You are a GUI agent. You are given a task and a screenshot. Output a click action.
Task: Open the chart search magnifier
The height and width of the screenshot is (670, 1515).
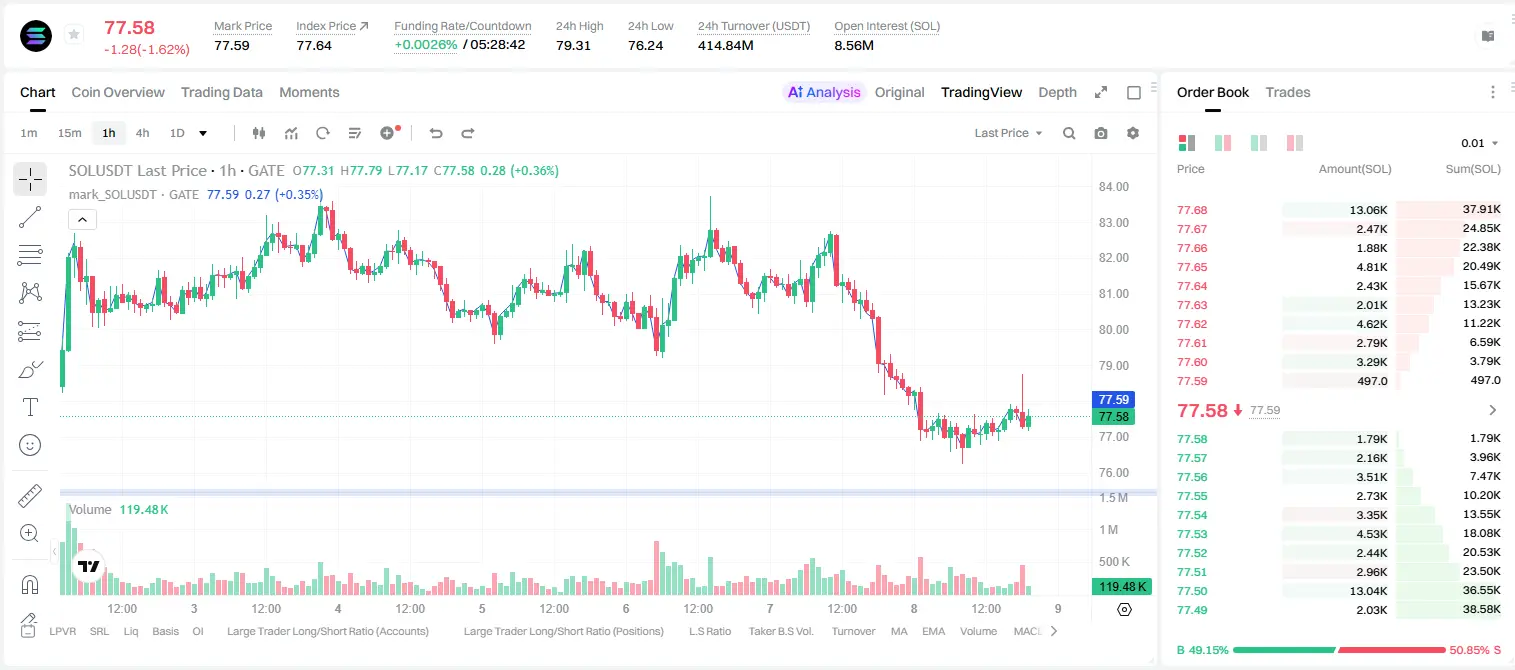tap(1069, 133)
